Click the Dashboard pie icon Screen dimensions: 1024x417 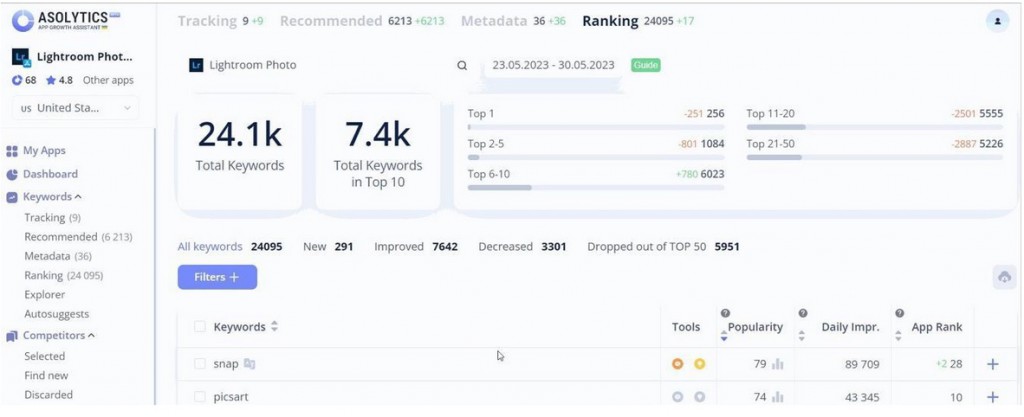point(12,174)
